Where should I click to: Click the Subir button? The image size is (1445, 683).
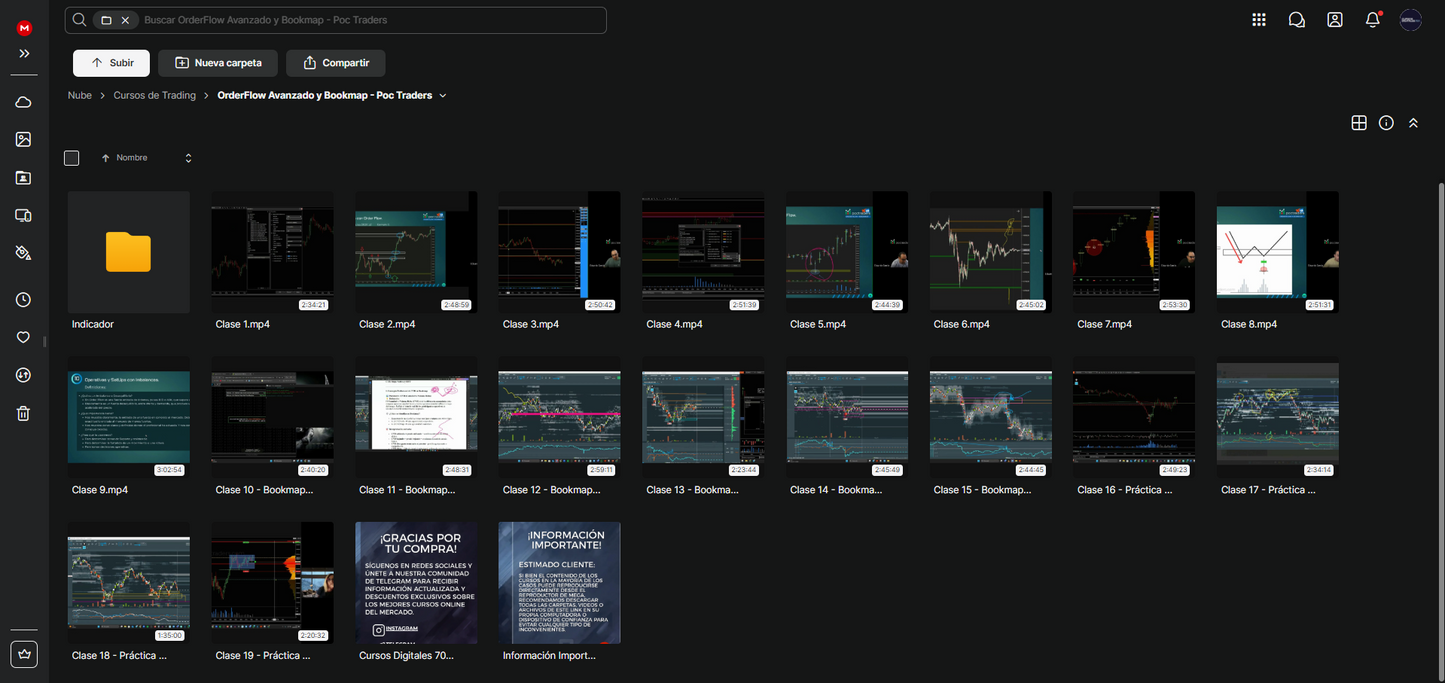click(x=110, y=62)
